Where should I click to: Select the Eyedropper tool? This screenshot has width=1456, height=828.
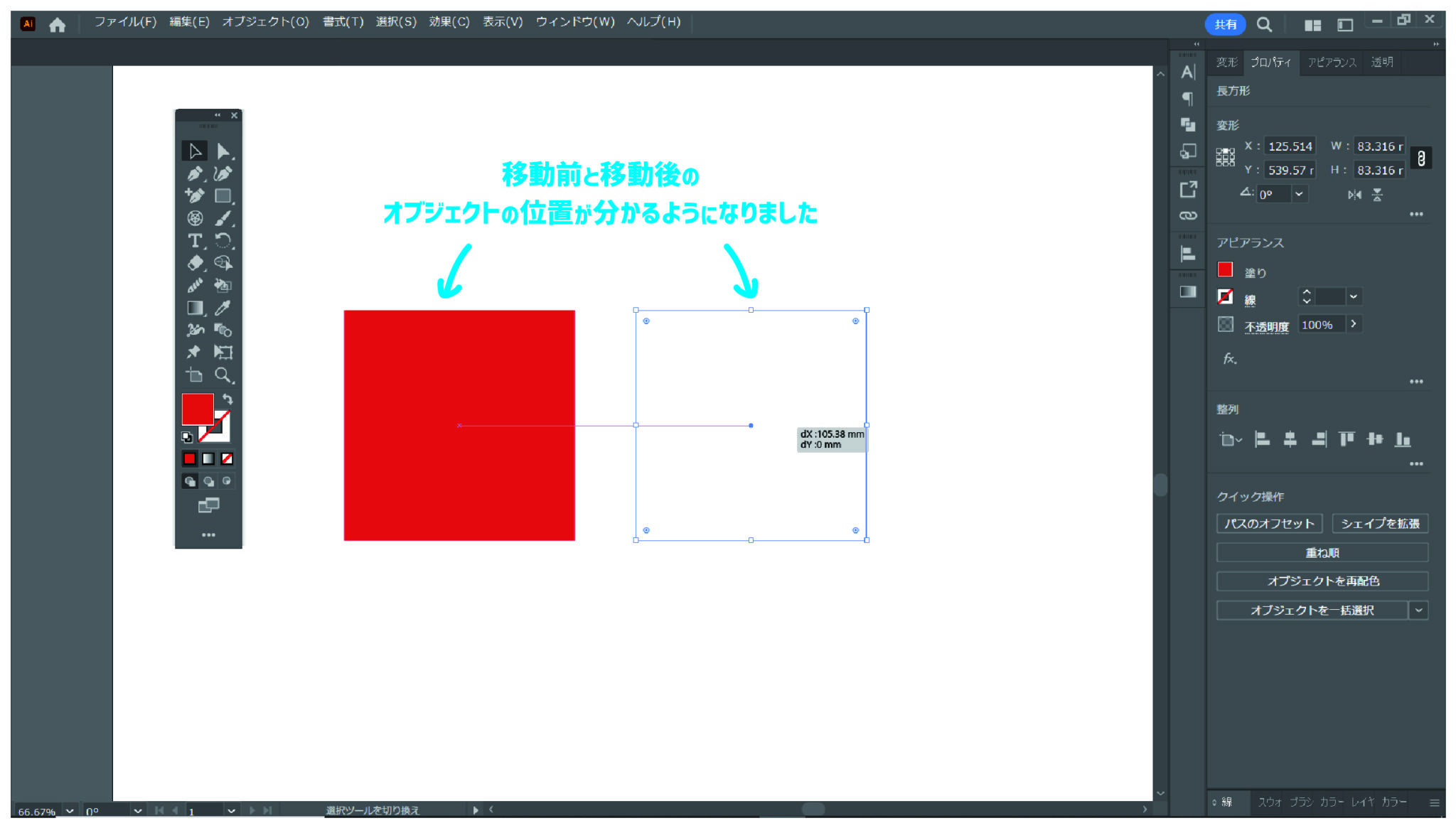click(x=223, y=308)
